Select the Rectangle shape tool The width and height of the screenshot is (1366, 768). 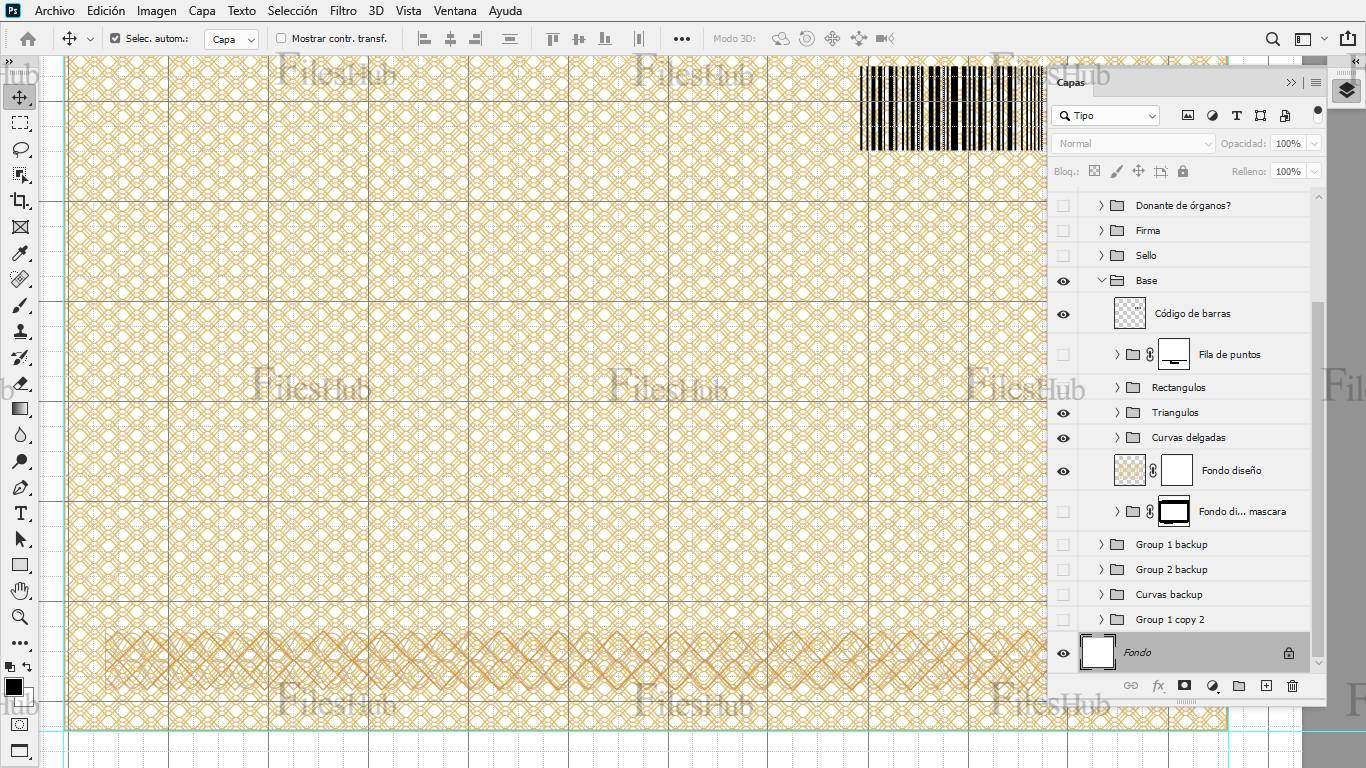19,565
